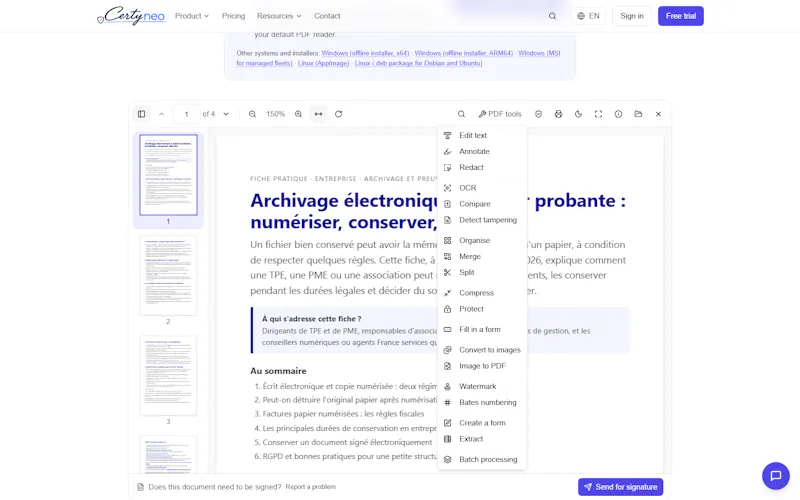Select Redact in the tools menu

pos(482,167)
